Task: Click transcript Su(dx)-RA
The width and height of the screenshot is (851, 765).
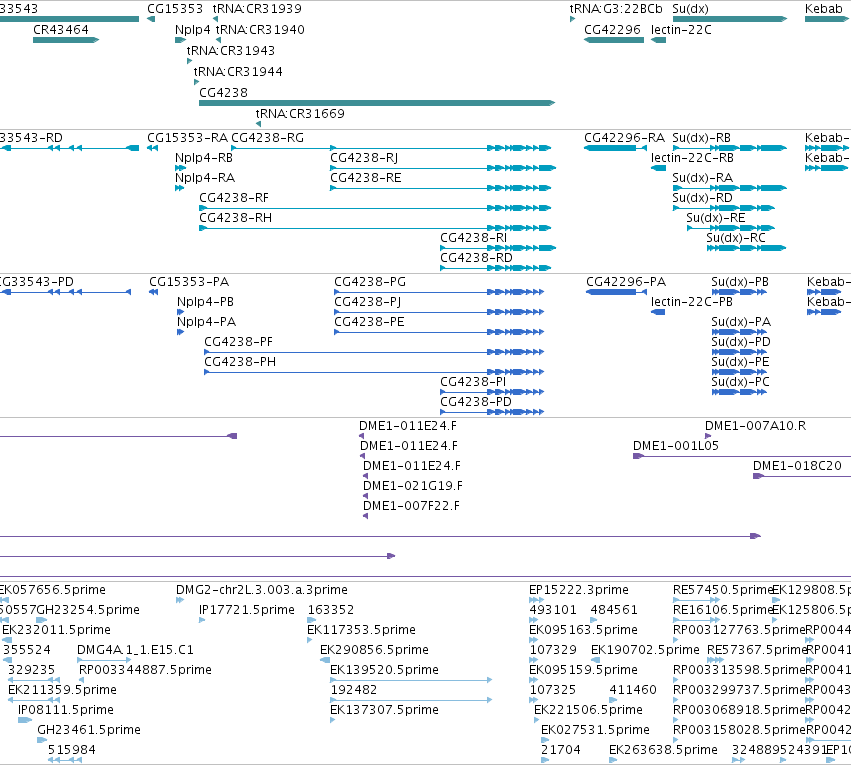Action: [702, 178]
